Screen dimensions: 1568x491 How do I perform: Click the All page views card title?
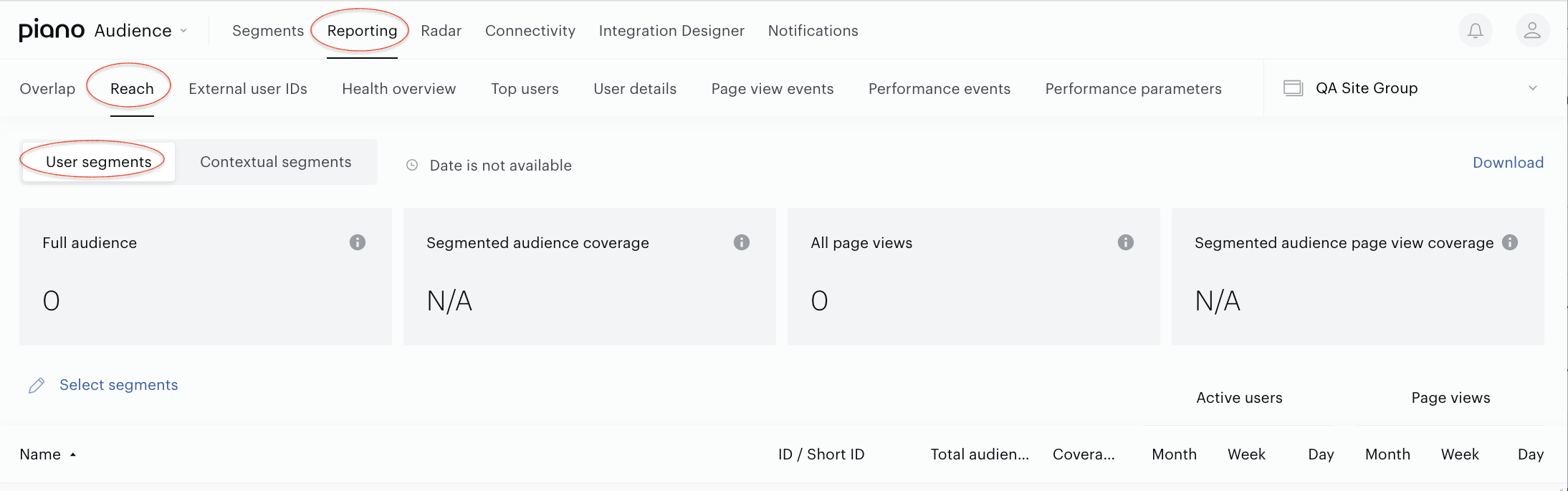[861, 243]
